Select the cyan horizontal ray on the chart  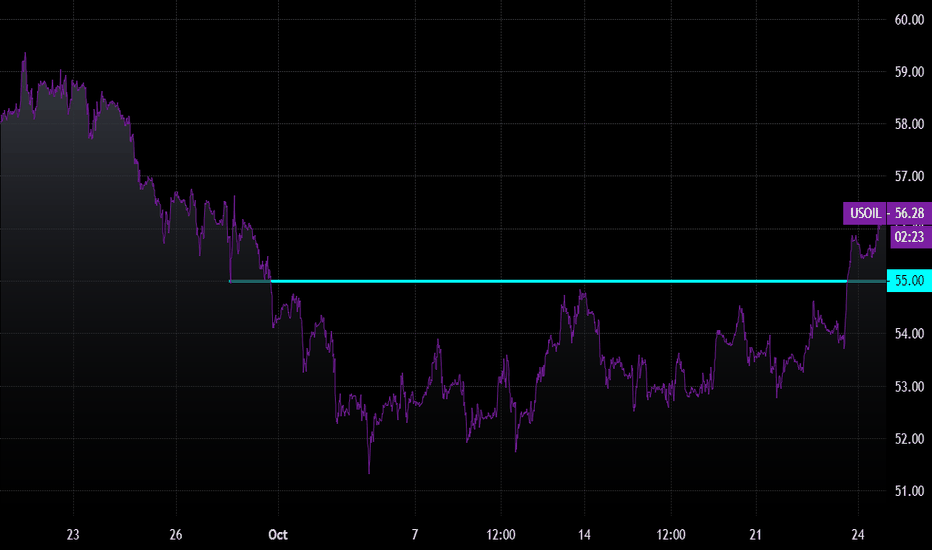(558, 281)
